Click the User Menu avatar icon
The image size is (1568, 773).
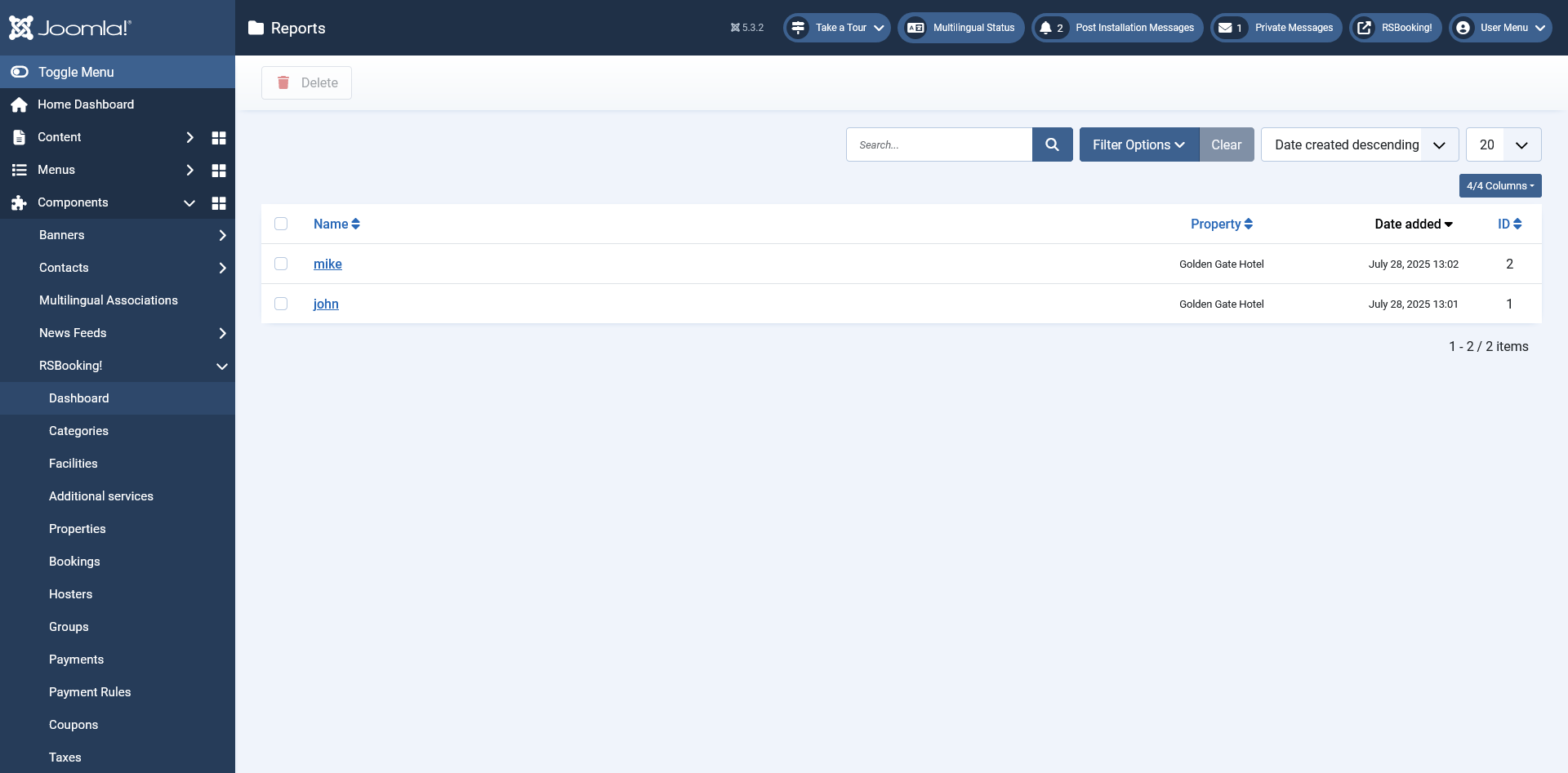pos(1463,28)
